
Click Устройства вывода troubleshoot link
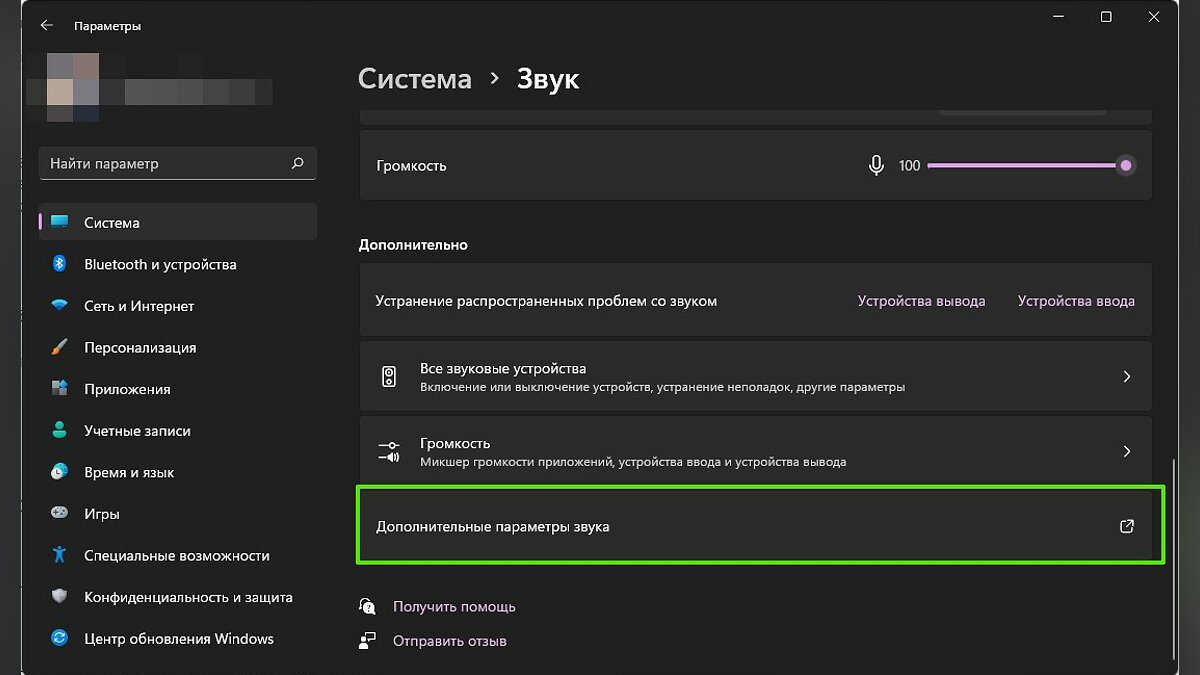[921, 301]
